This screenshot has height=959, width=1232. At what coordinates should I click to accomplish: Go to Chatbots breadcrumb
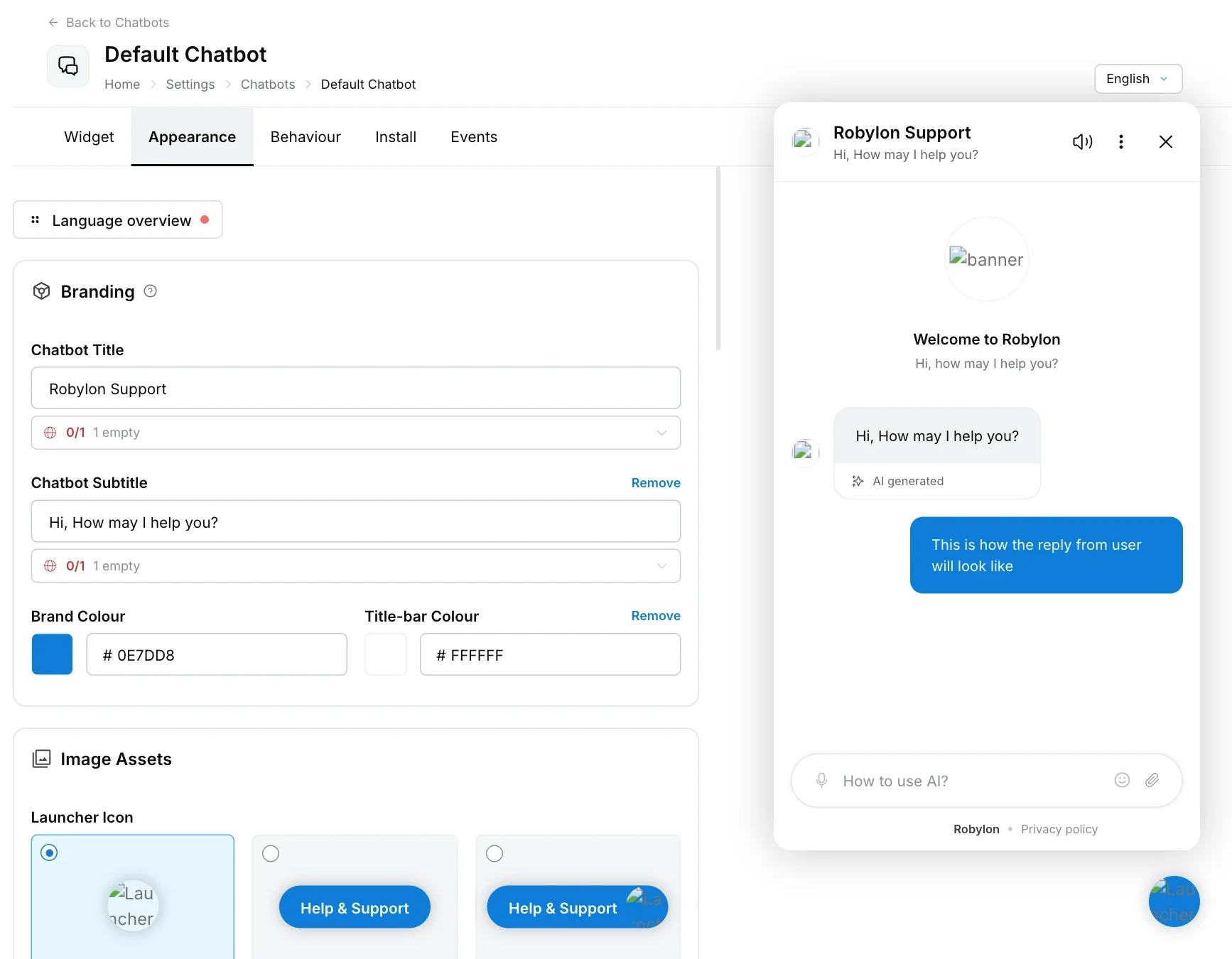[268, 85]
